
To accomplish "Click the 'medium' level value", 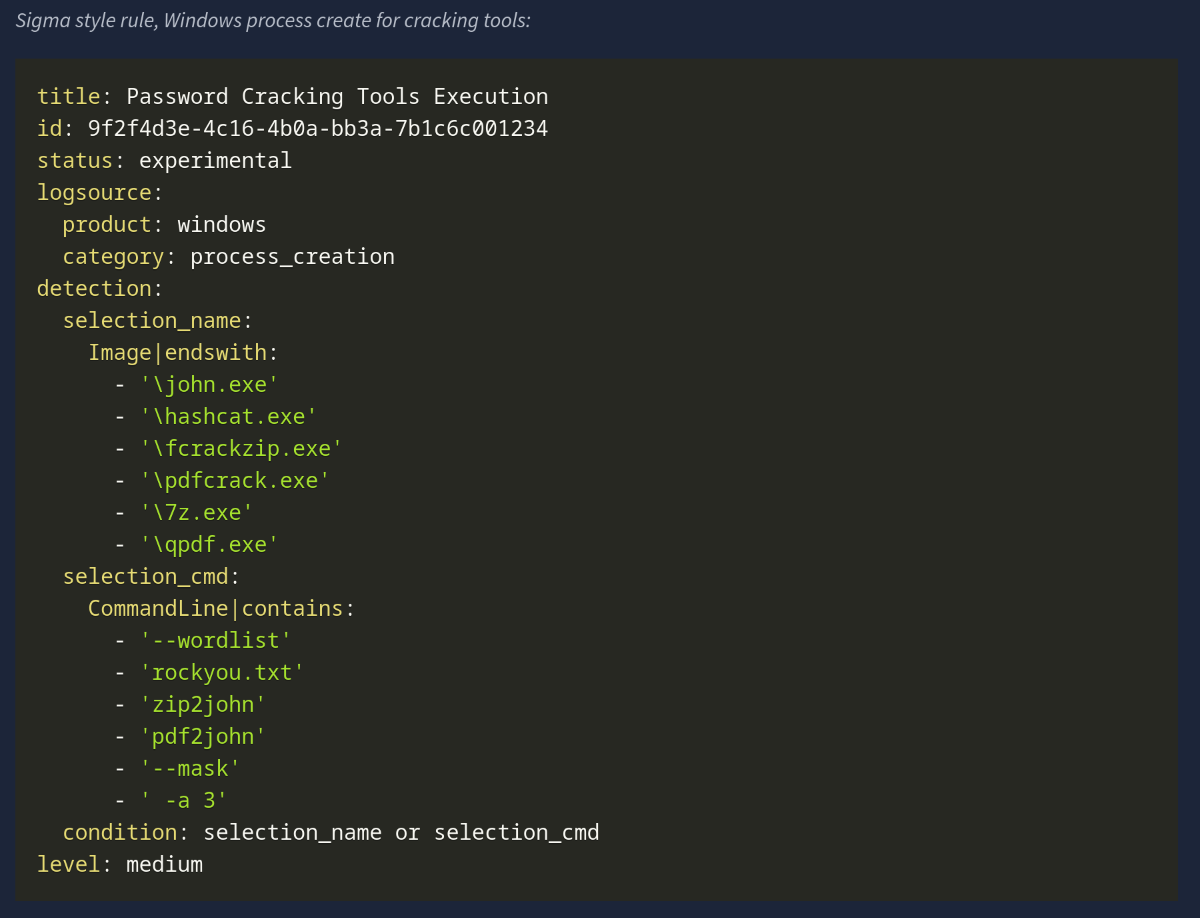I will pos(164,865).
